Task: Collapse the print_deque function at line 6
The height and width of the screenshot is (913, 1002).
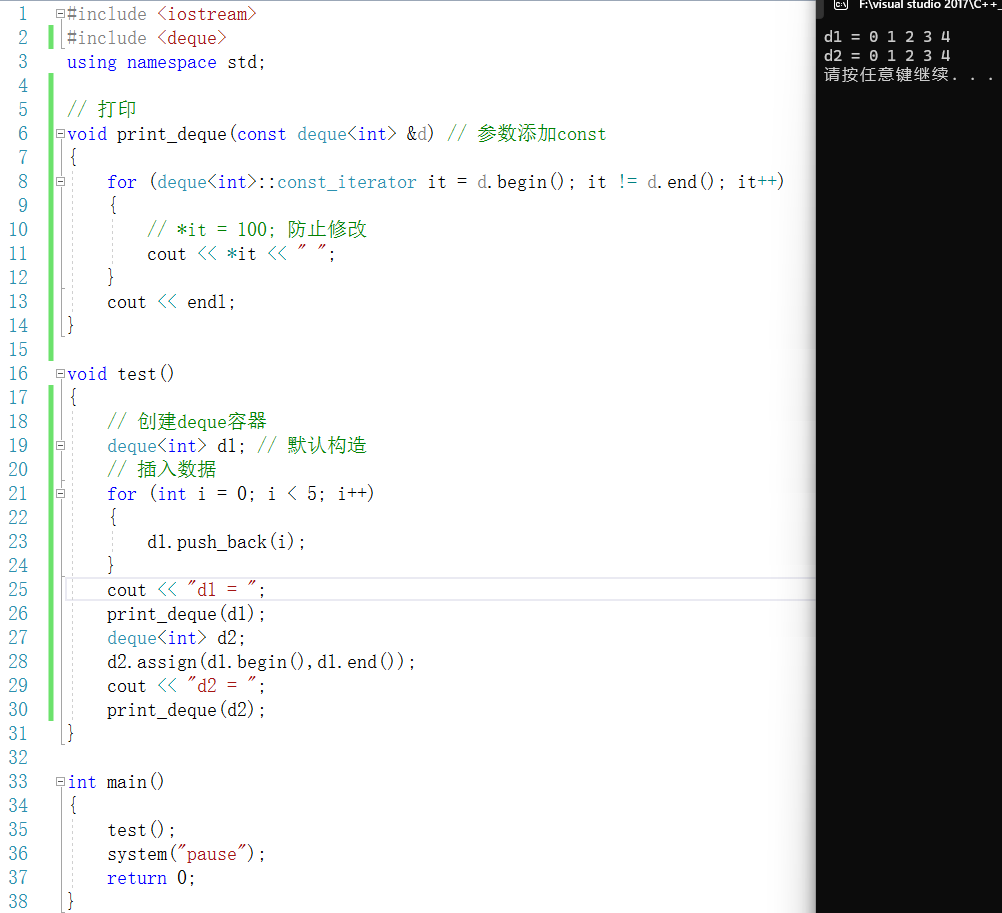Action: coord(60,134)
